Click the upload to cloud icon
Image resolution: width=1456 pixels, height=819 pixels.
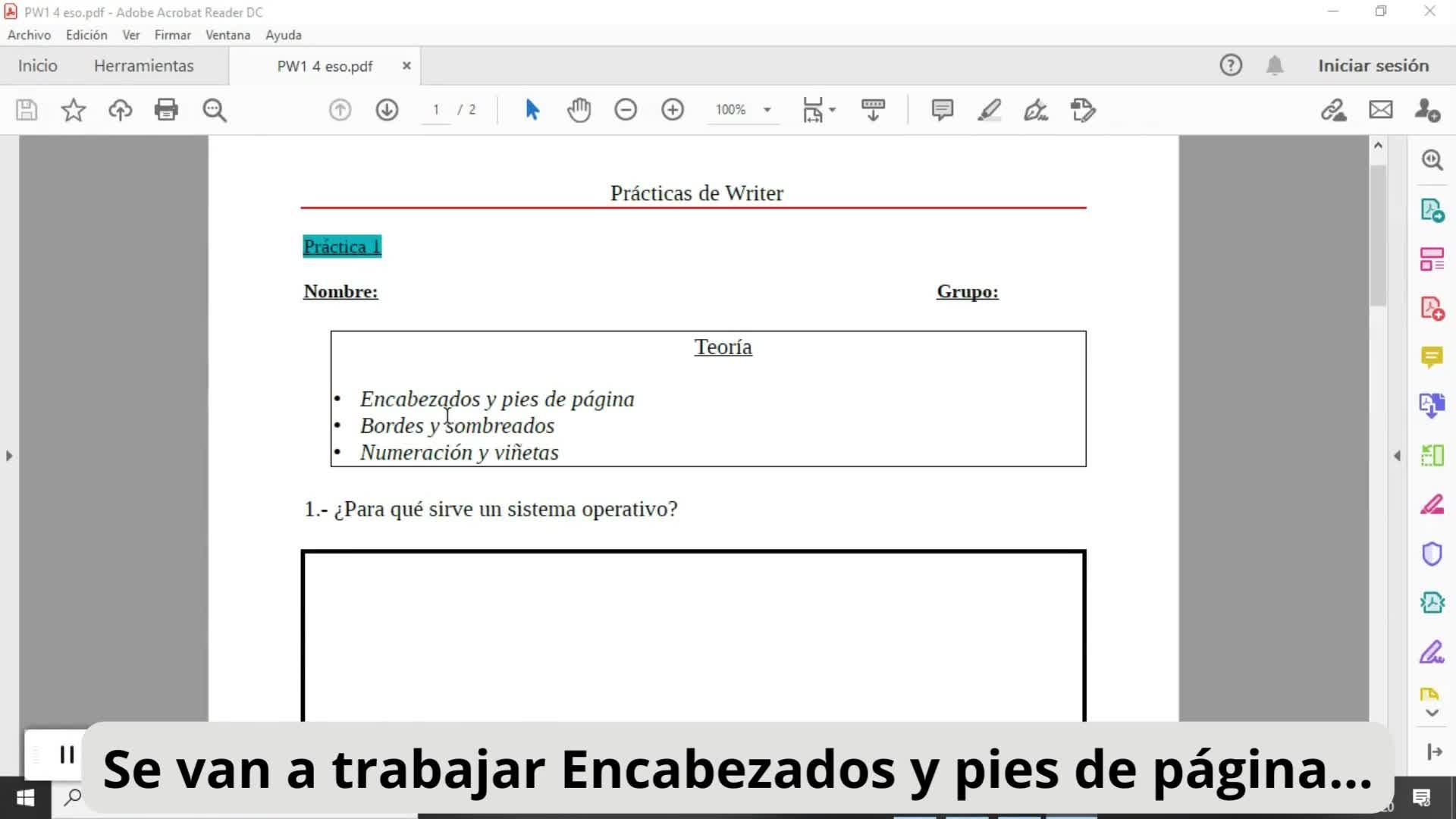tap(120, 110)
